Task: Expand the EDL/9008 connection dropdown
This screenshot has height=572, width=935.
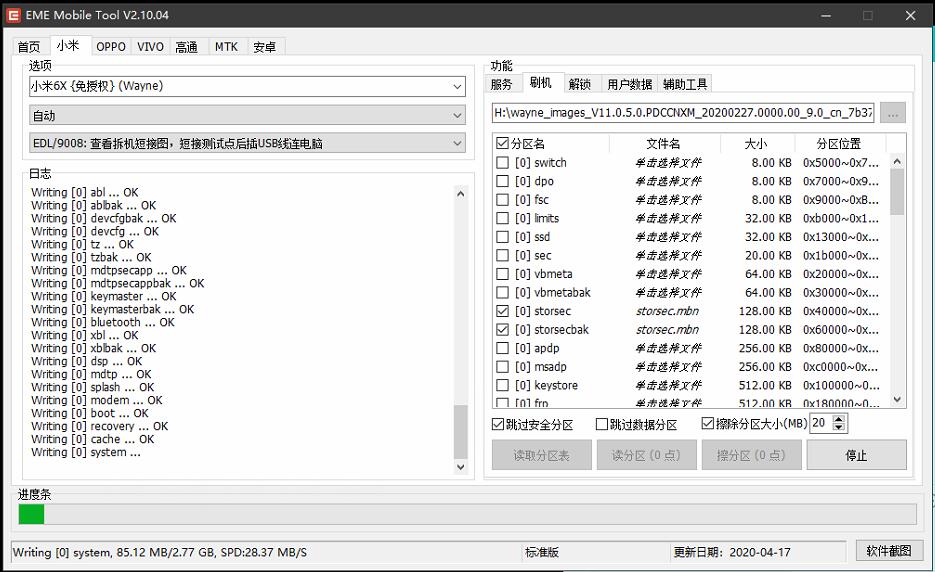Action: (x=457, y=143)
